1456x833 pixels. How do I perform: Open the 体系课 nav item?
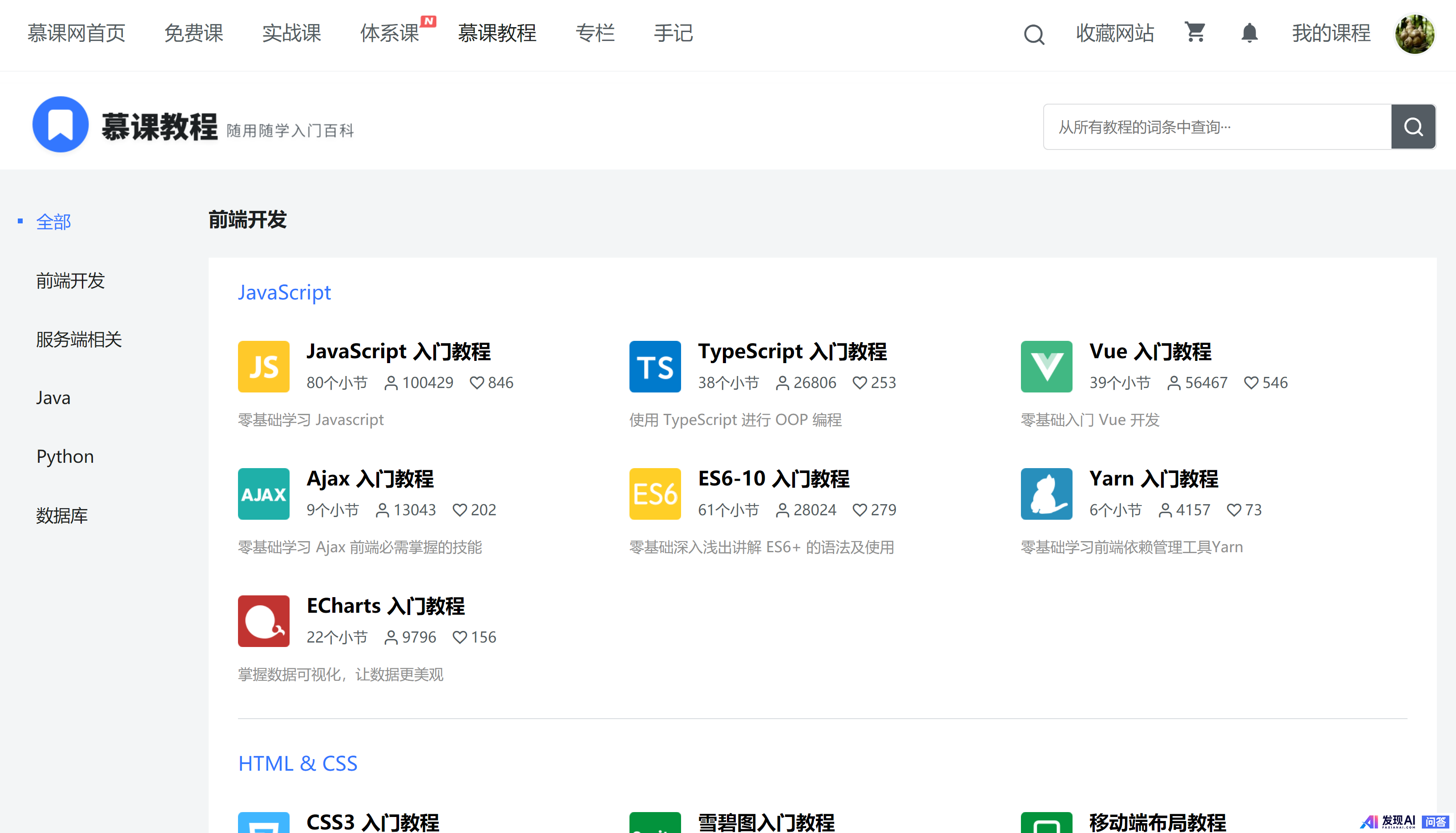point(389,33)
